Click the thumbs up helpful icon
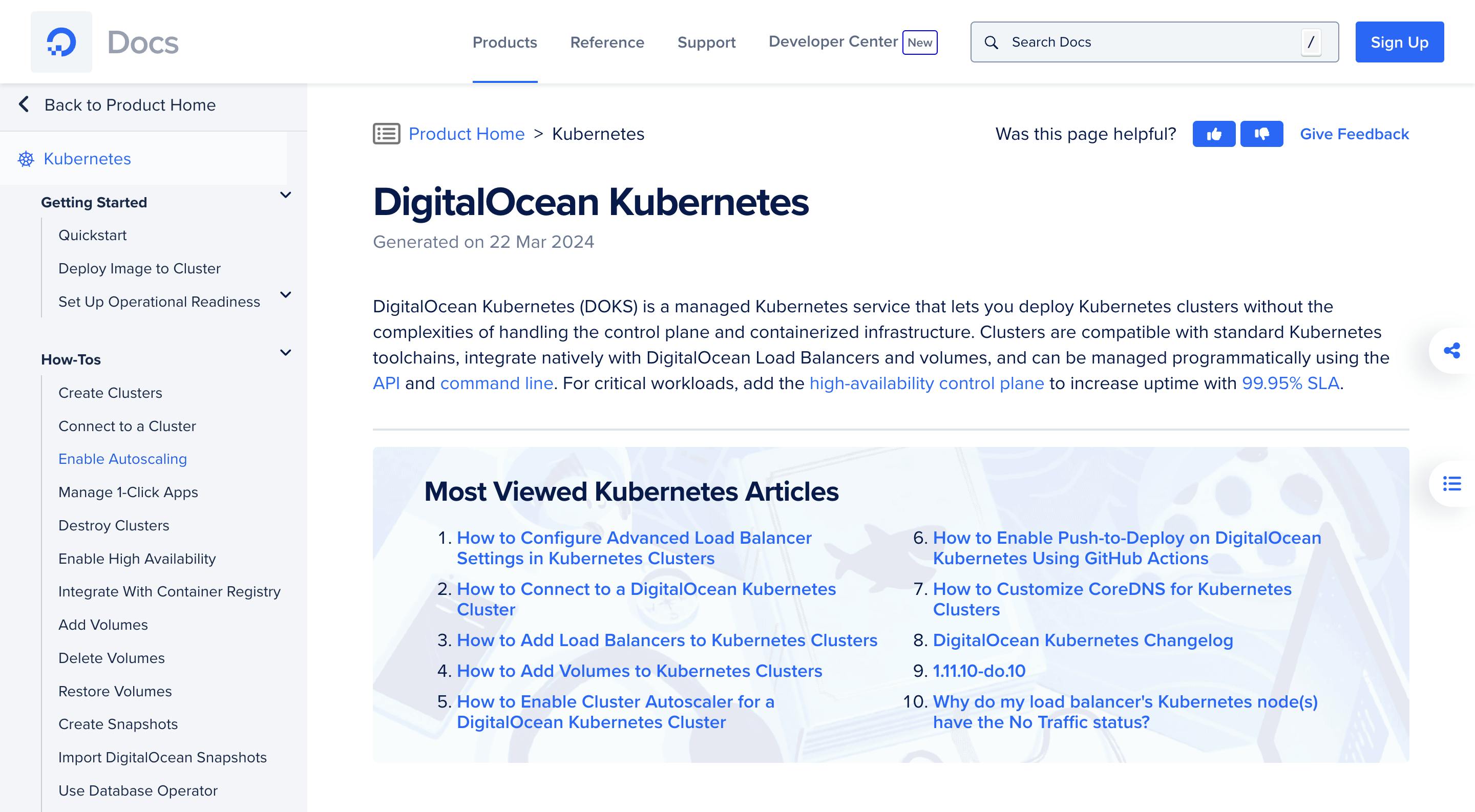The height and width of the screenshot is (812, 1475). [1213, 134]
